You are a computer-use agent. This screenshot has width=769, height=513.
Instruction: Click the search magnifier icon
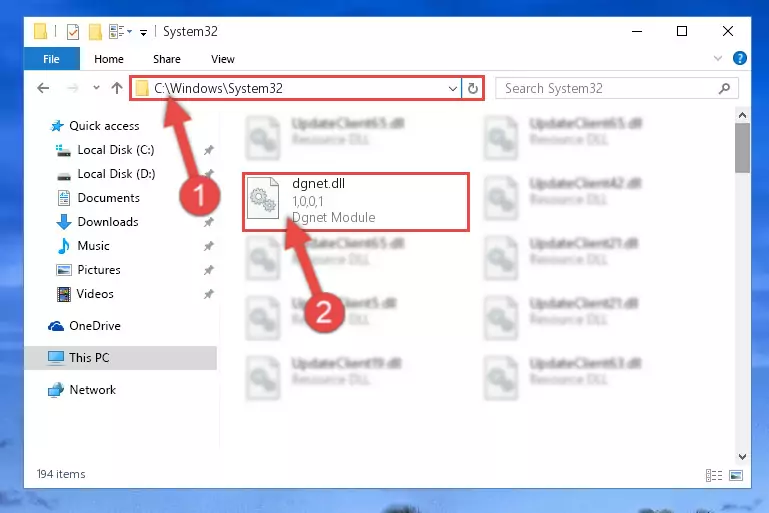(724, 88)
